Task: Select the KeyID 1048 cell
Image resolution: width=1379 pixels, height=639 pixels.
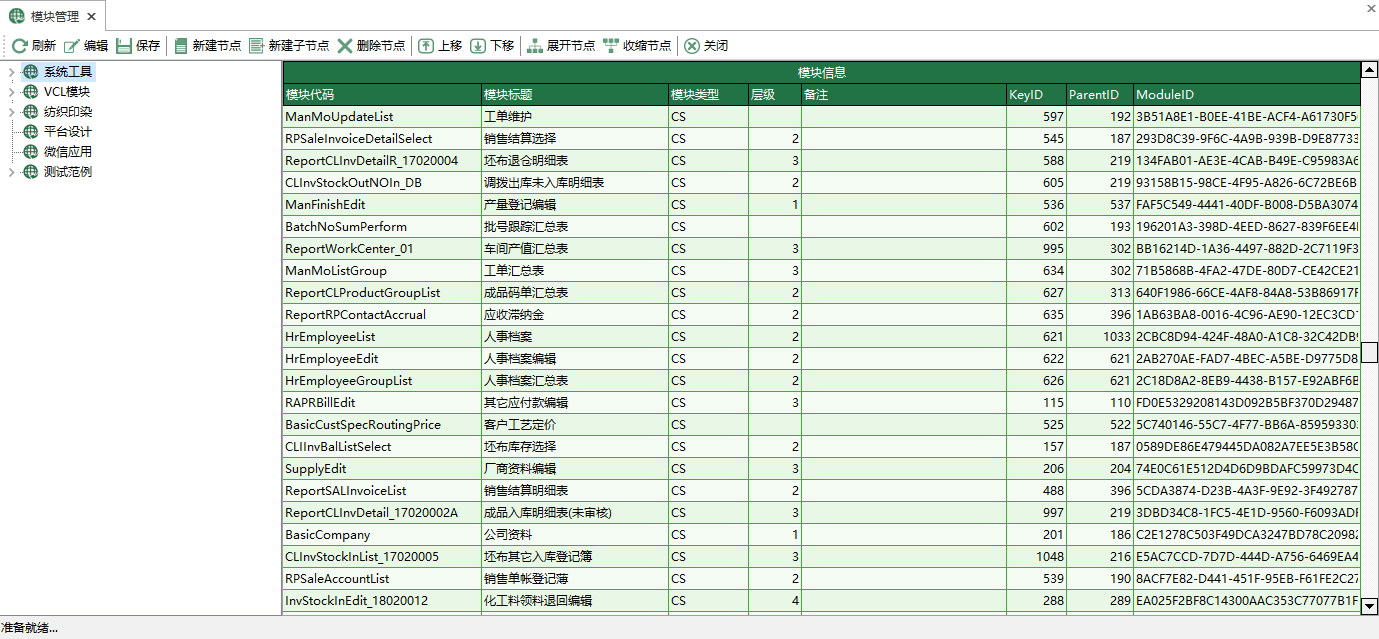Action: tap(1036, 557)
